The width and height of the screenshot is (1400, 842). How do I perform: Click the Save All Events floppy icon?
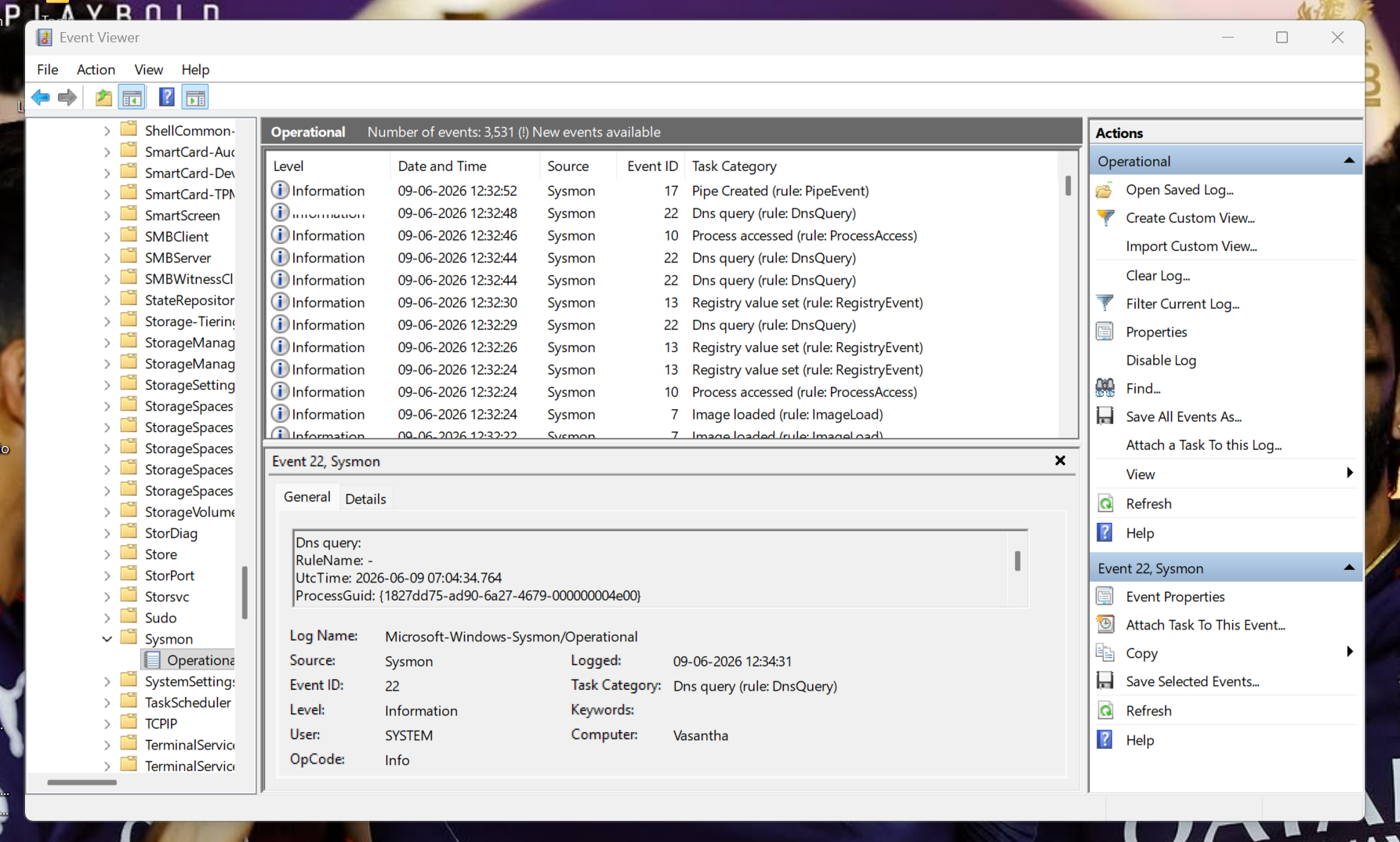(1105, 416)
